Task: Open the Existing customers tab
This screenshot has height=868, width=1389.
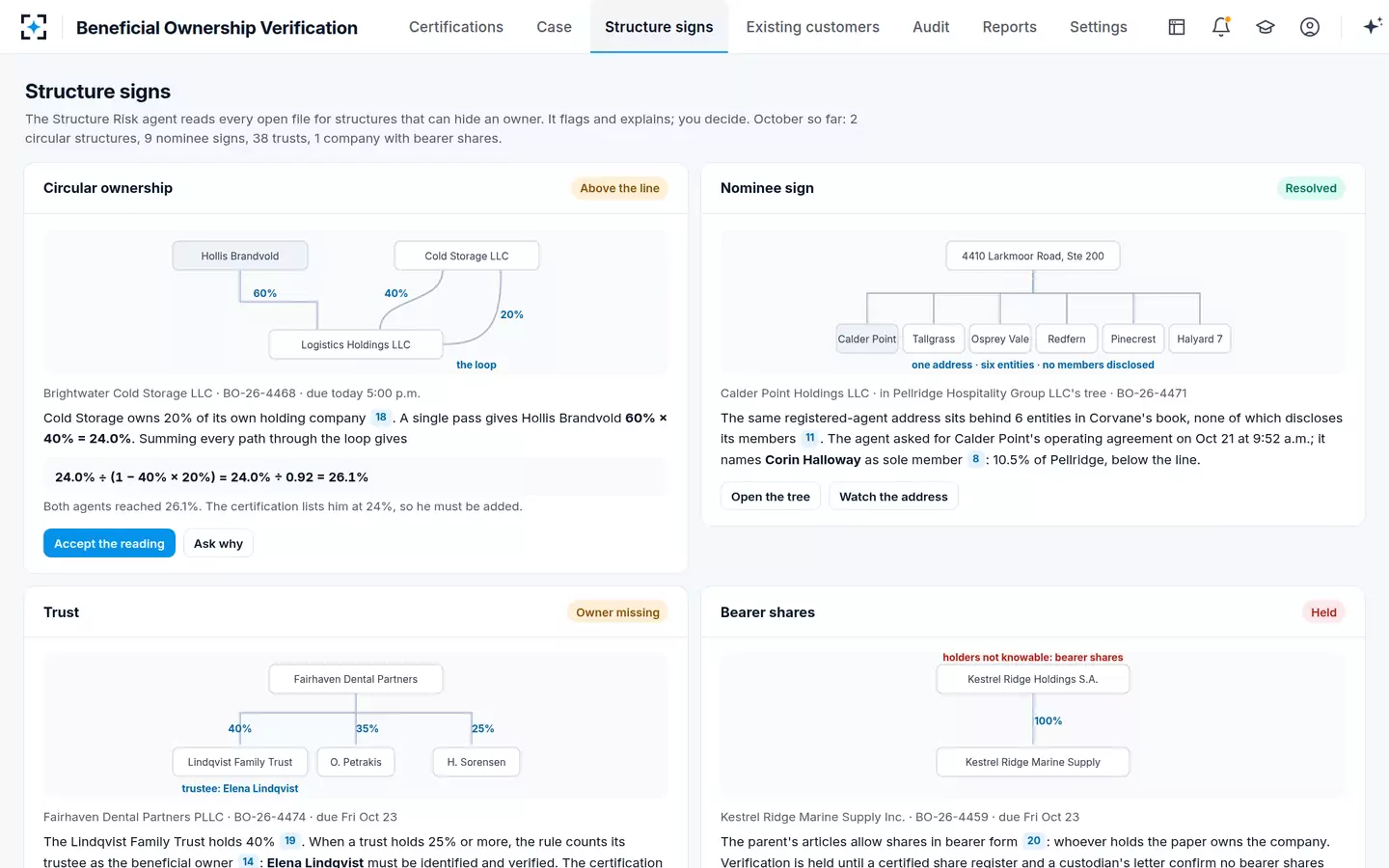Action: tap(813, 27)
